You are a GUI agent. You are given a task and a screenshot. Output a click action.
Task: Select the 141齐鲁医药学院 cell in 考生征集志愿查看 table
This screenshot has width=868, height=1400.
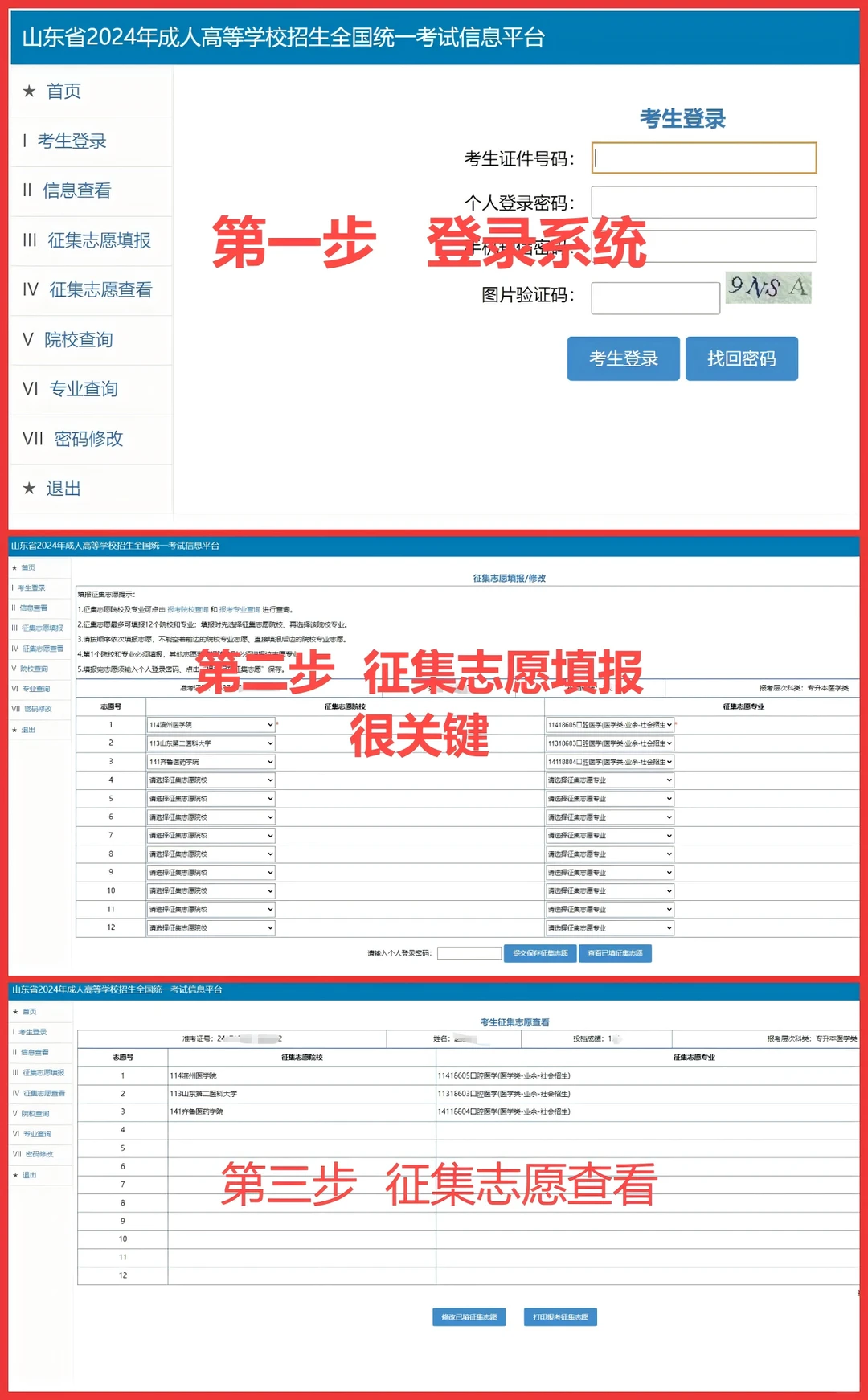point(301,1112)
